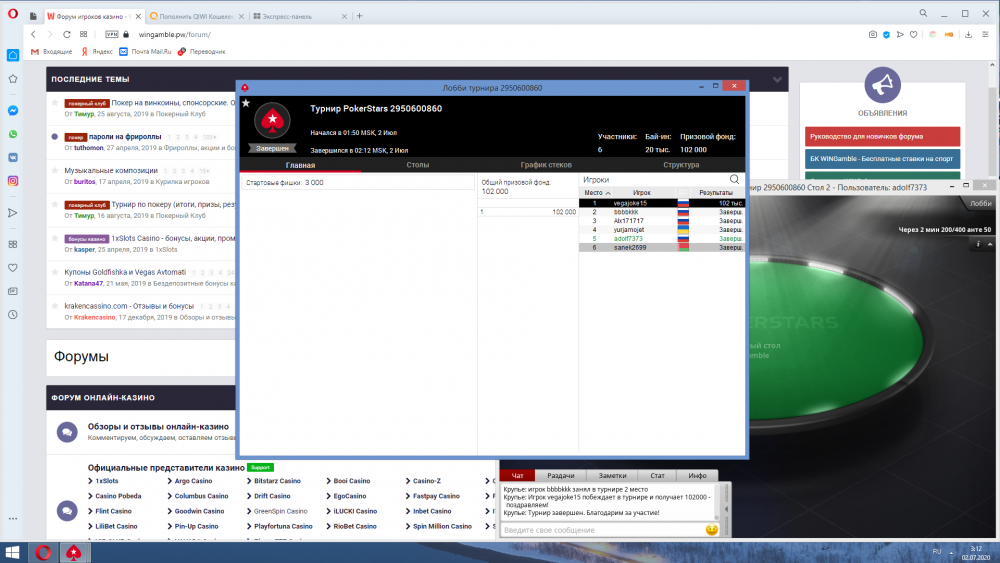Select player vegajoke15 row
The image size is (1000, 563).
click(x=661, y=203)
